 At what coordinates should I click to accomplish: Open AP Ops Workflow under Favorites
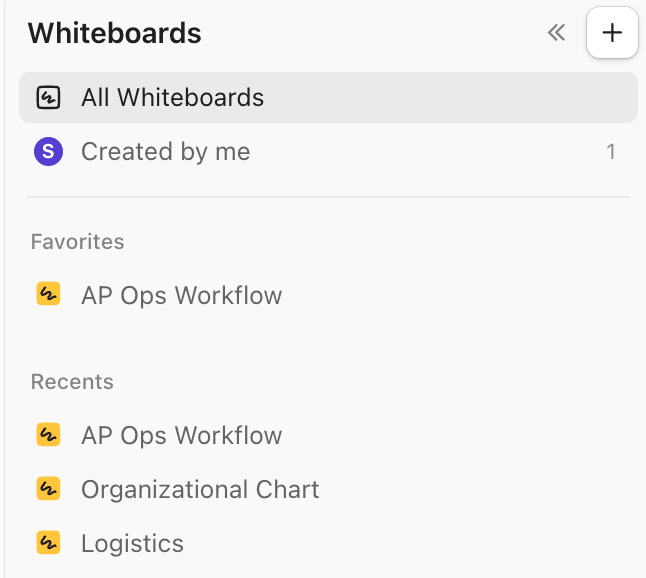181,295
